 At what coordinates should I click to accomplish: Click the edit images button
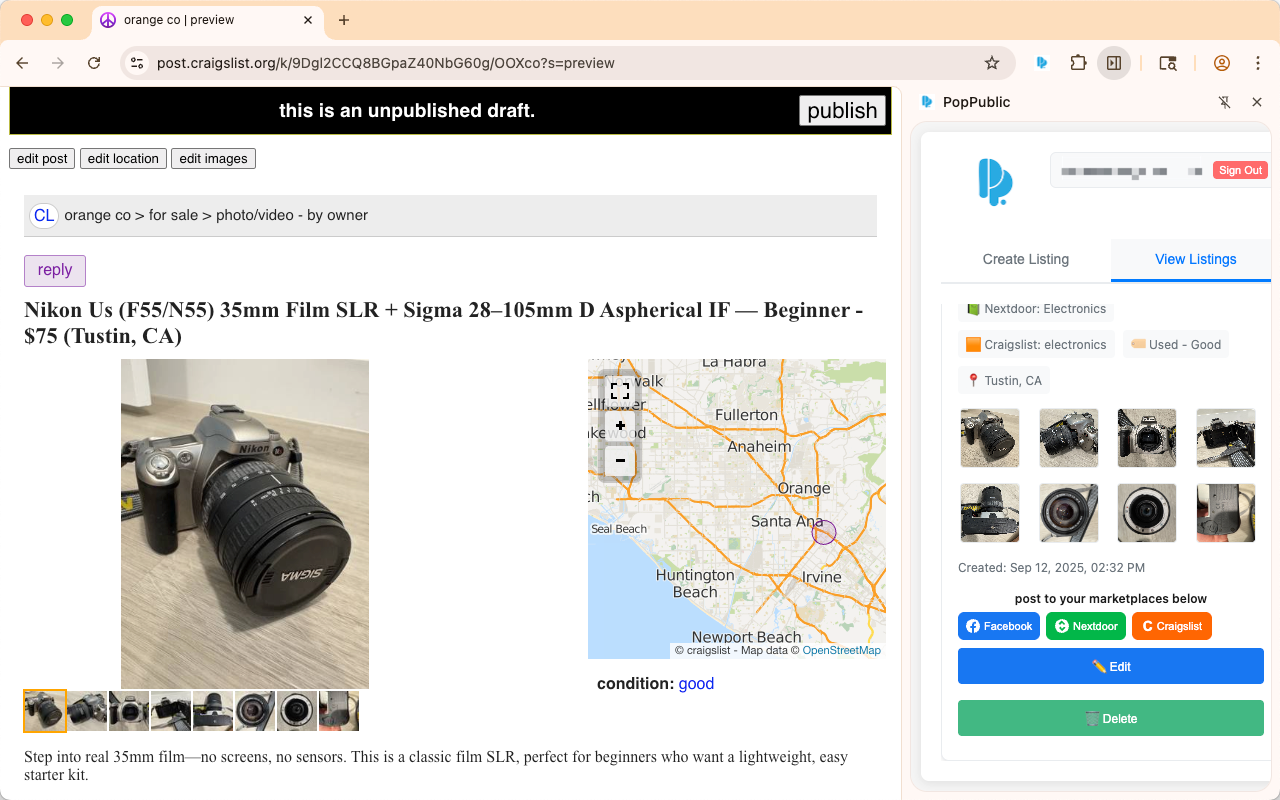point(213,158)
